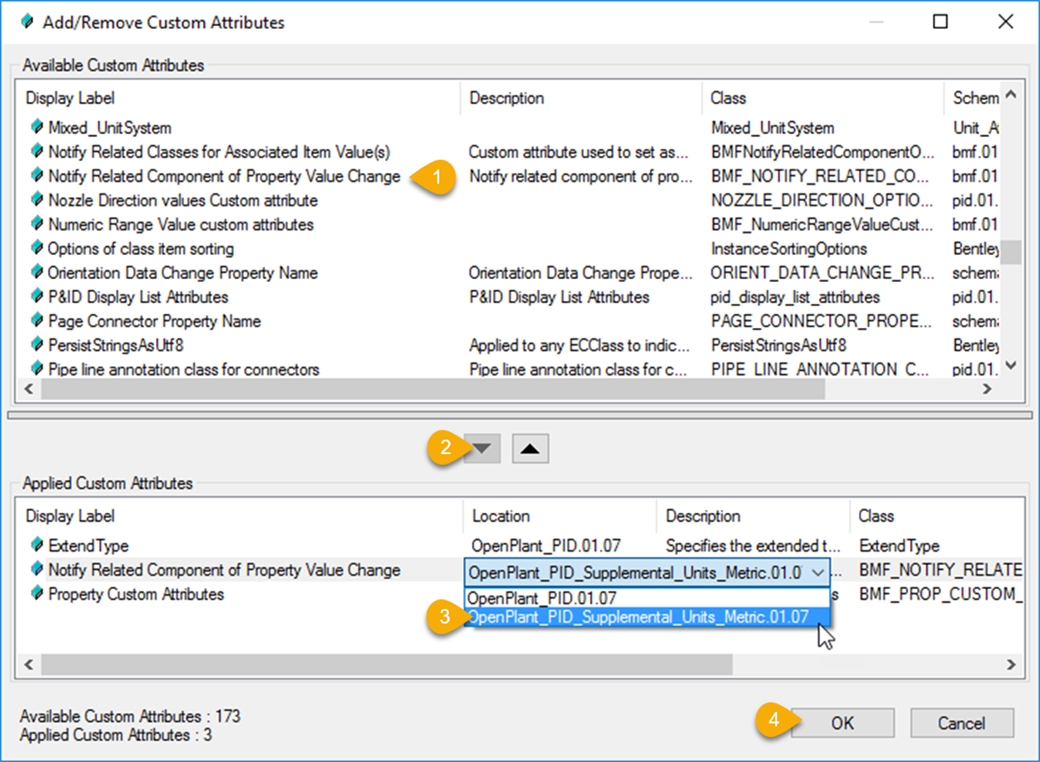This screenshot has height=762, width=1040.
Task: Select the Page Connector Property Name row
Action: tap(155, 321)
